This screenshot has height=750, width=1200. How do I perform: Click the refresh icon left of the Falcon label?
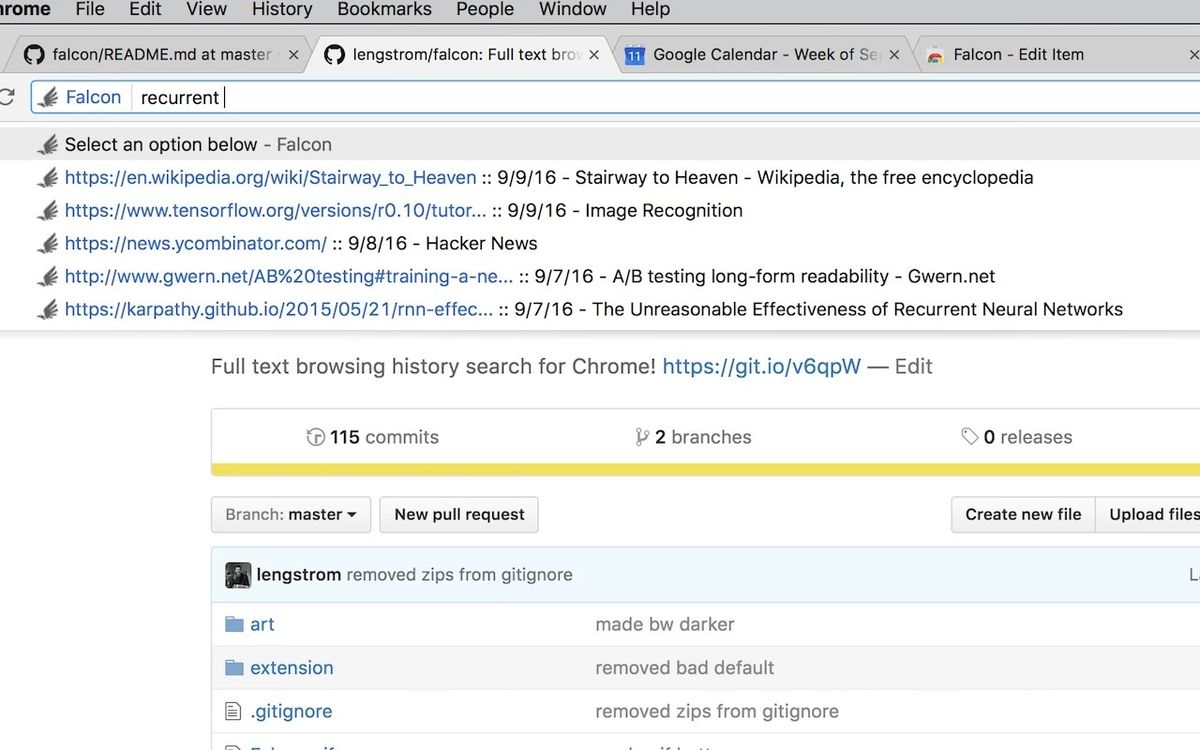click(9, 96)
